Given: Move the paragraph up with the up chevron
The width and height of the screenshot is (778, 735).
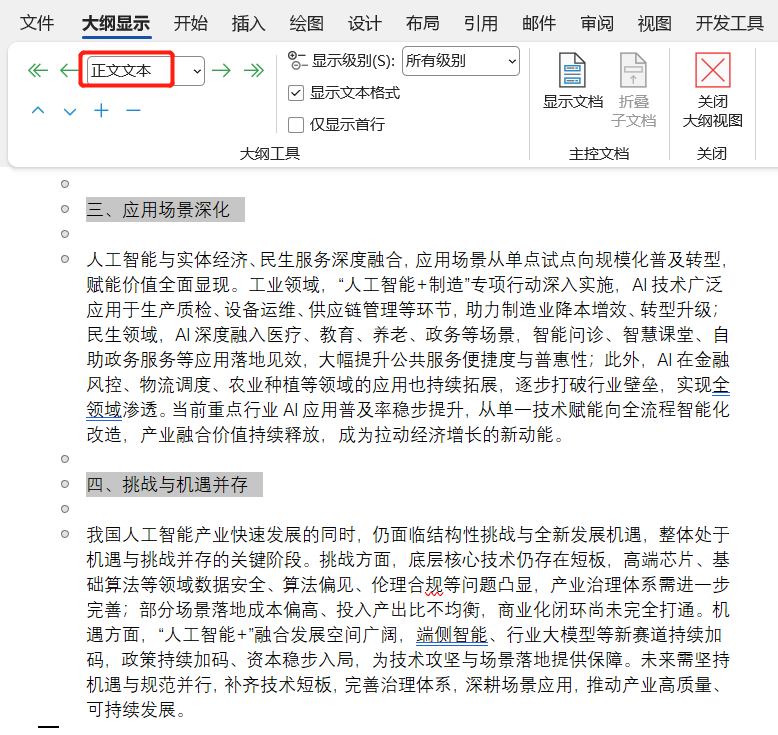Looking at the screenshot, I should coord(38,111).
